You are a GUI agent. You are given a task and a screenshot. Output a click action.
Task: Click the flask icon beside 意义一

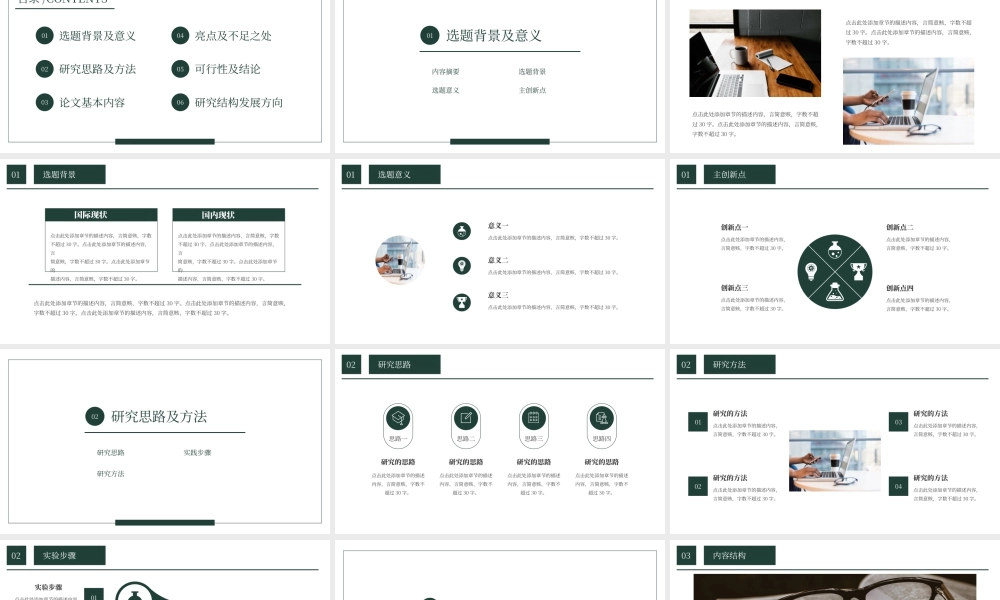point(462,231)
